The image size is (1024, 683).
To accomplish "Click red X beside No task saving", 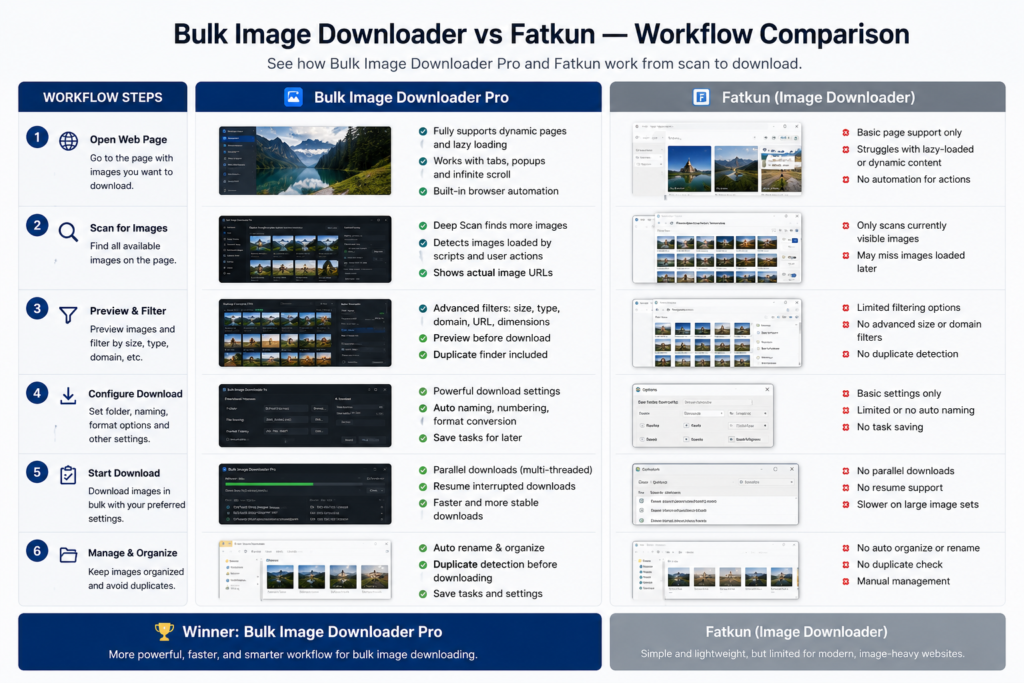I will pos(846,427).
